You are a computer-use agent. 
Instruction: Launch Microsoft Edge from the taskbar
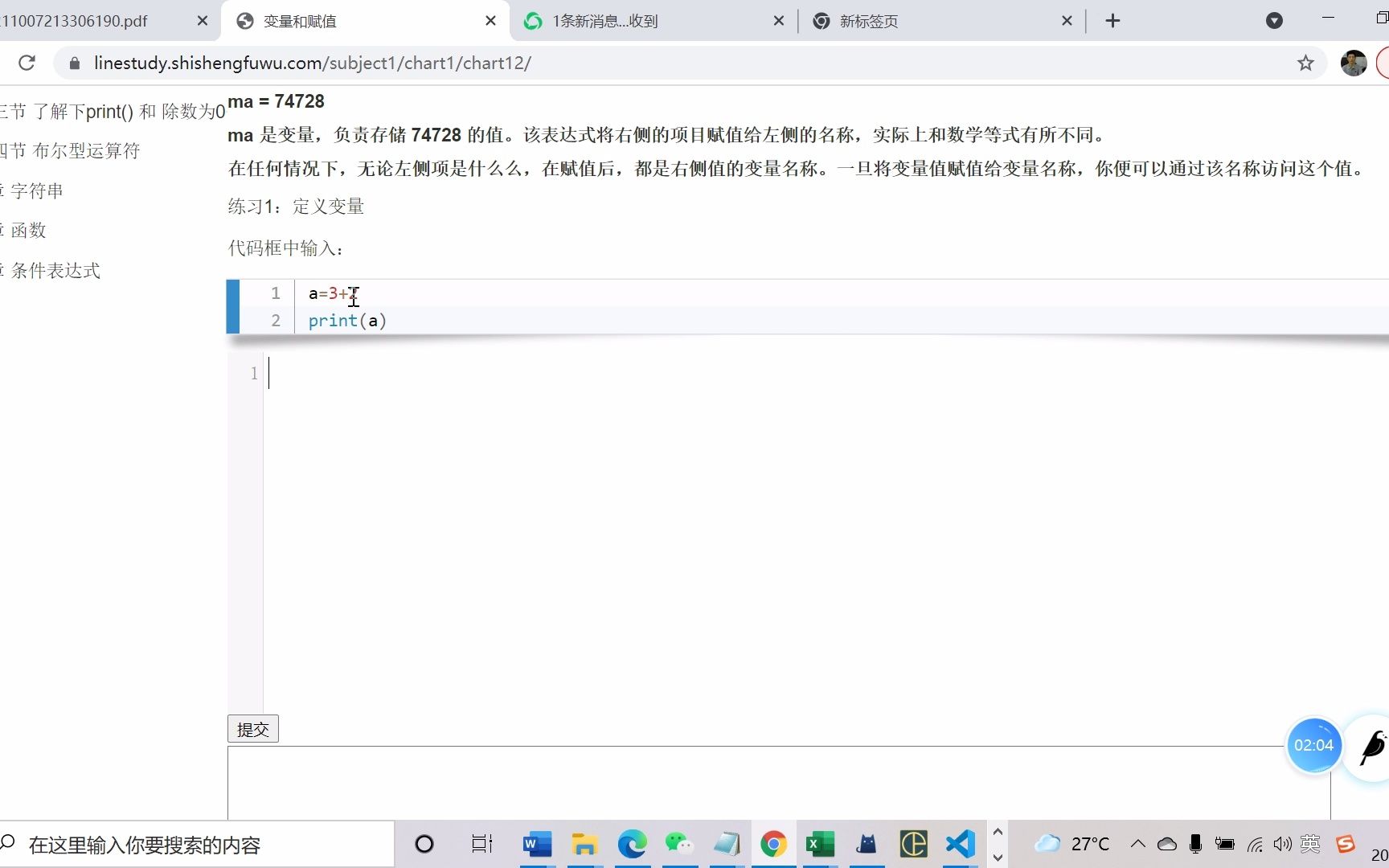[x=632, y=844]
